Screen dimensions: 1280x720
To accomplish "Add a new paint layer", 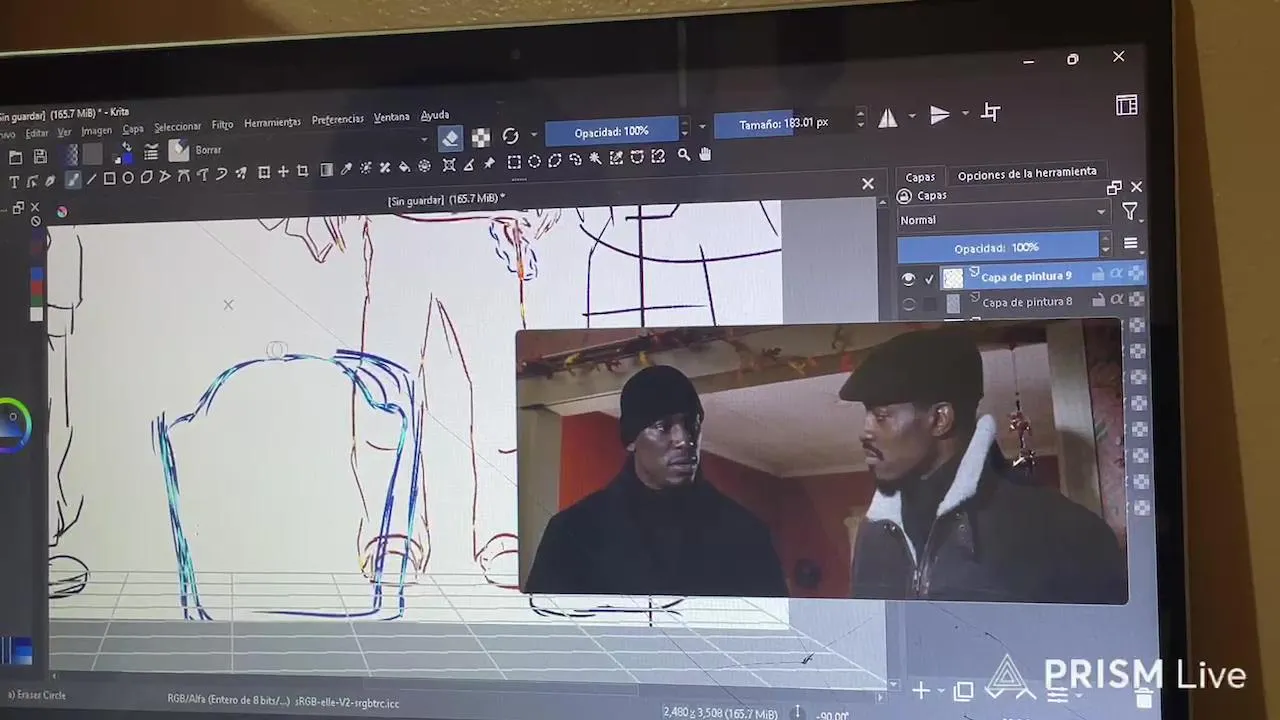I will click(x=921, y=691).
